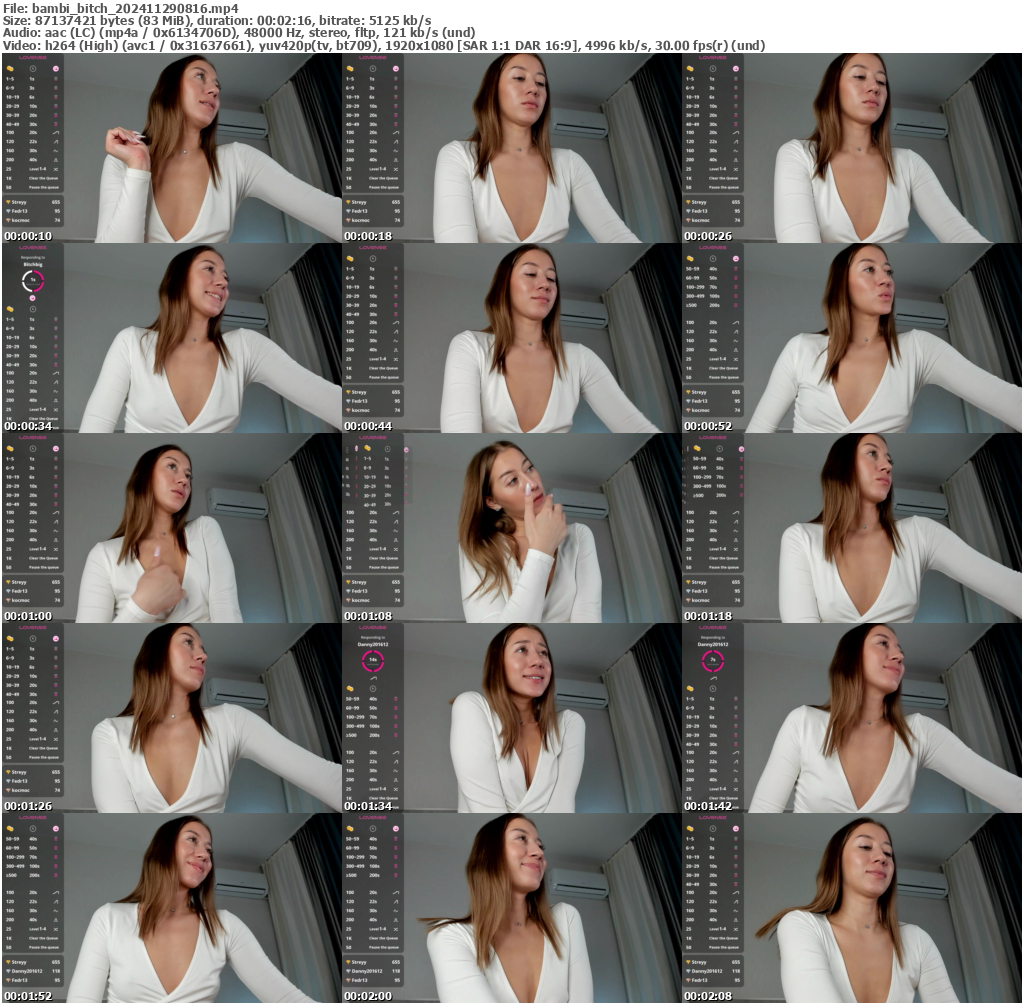Click the 00:01:08 timestamp label

(x=370, y=616)
